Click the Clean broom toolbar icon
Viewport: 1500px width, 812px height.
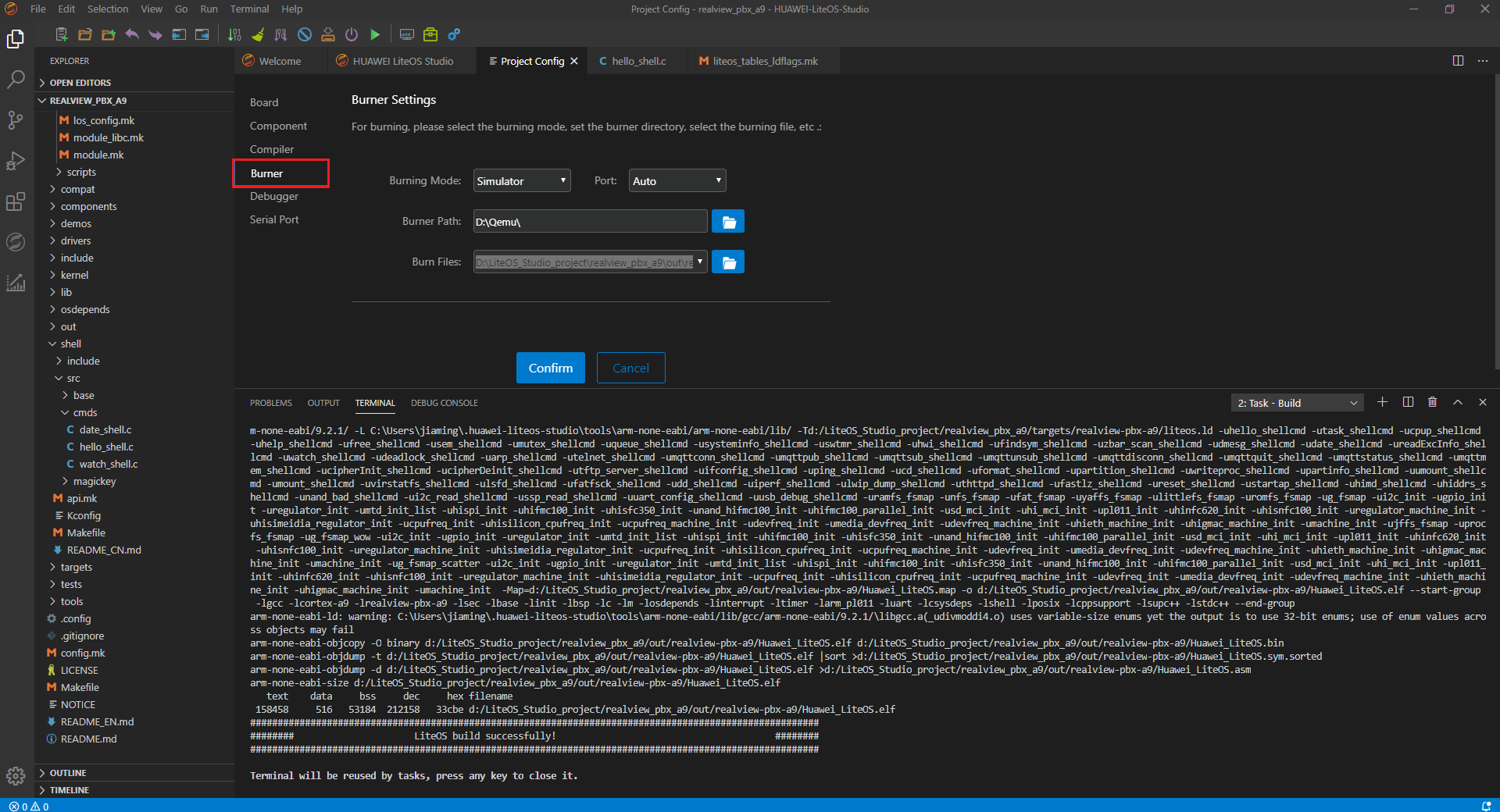[258, 34]
